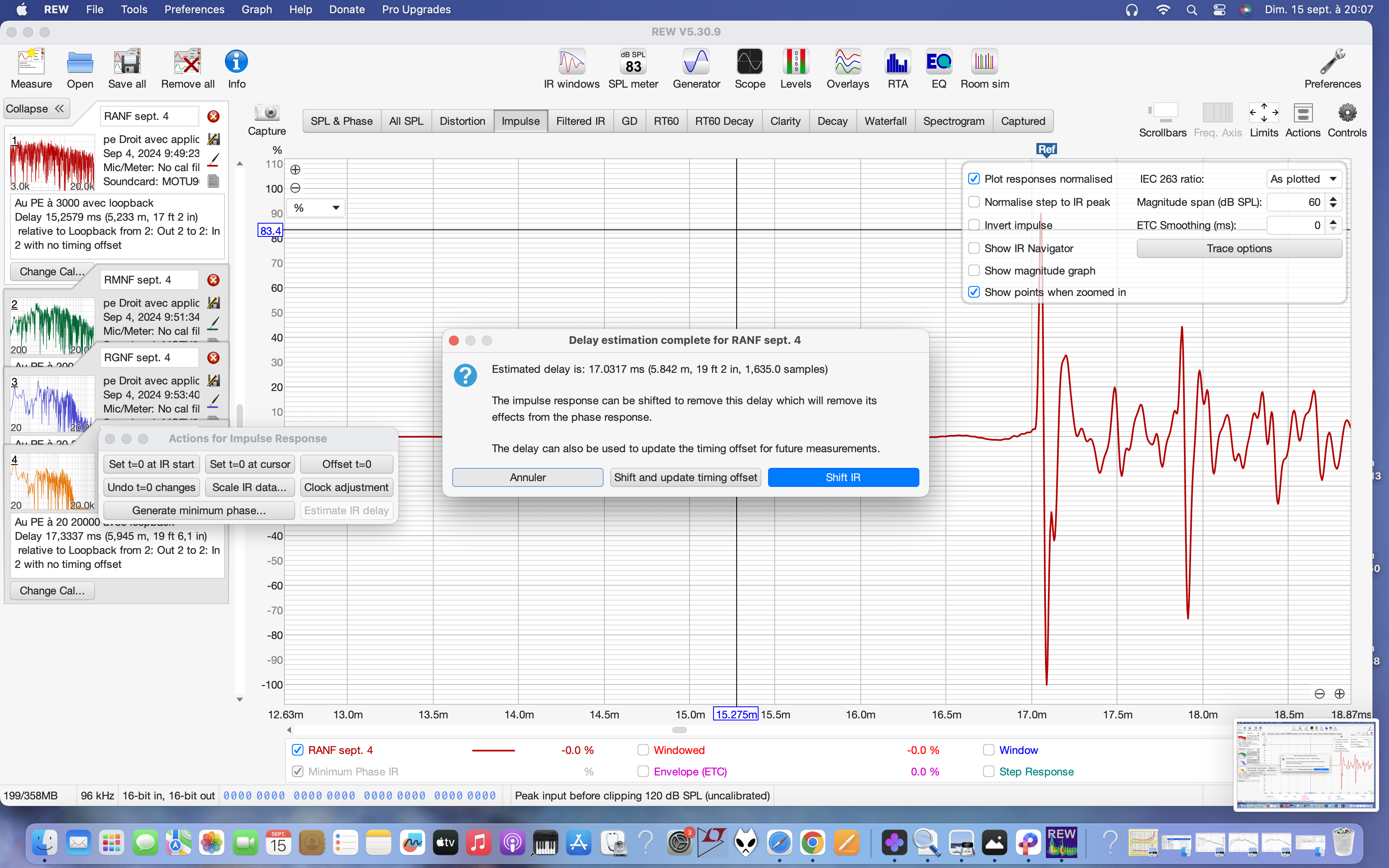1389x868 pixels.
Task: Open the RTA analyzer
Action: coord(898,68)
